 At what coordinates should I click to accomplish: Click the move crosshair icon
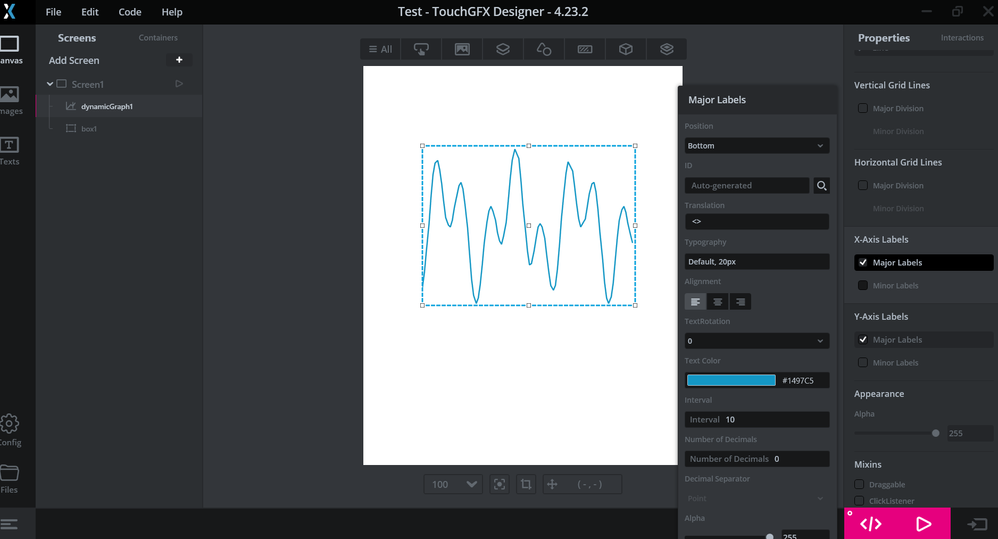pyautogui.click(x=552, y=484)
